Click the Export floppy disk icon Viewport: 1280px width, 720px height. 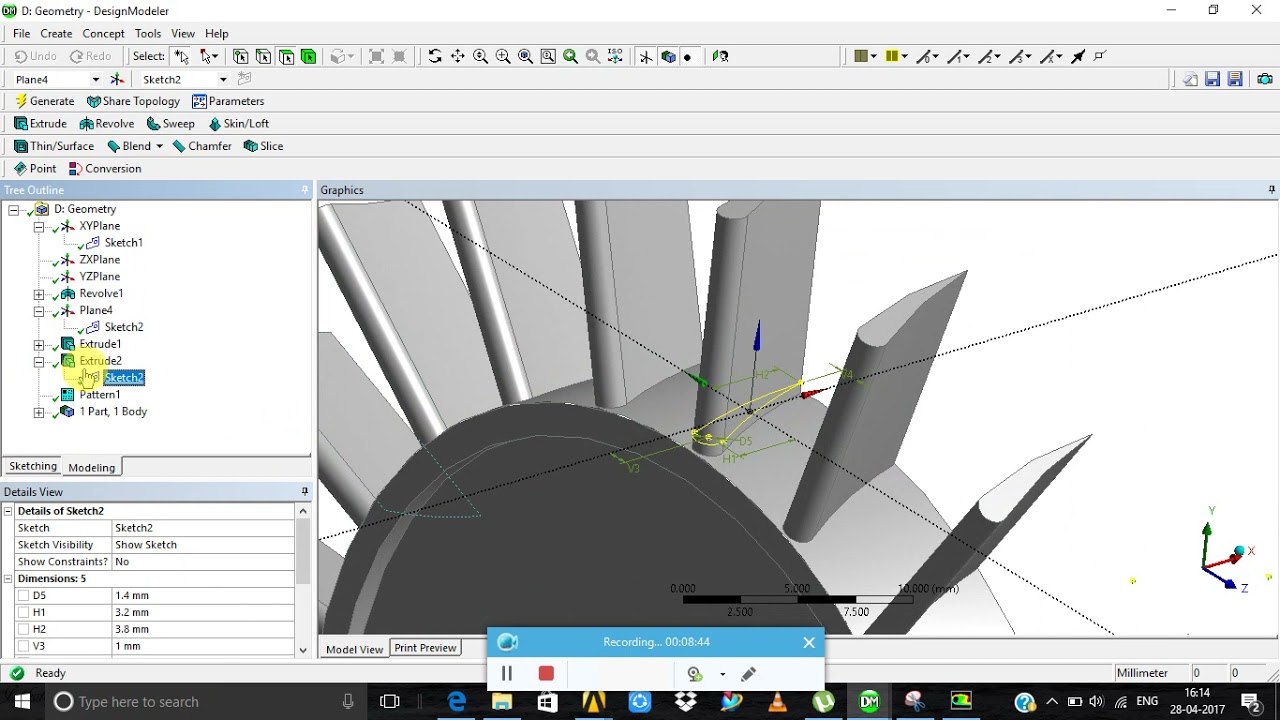point(1236,79)
